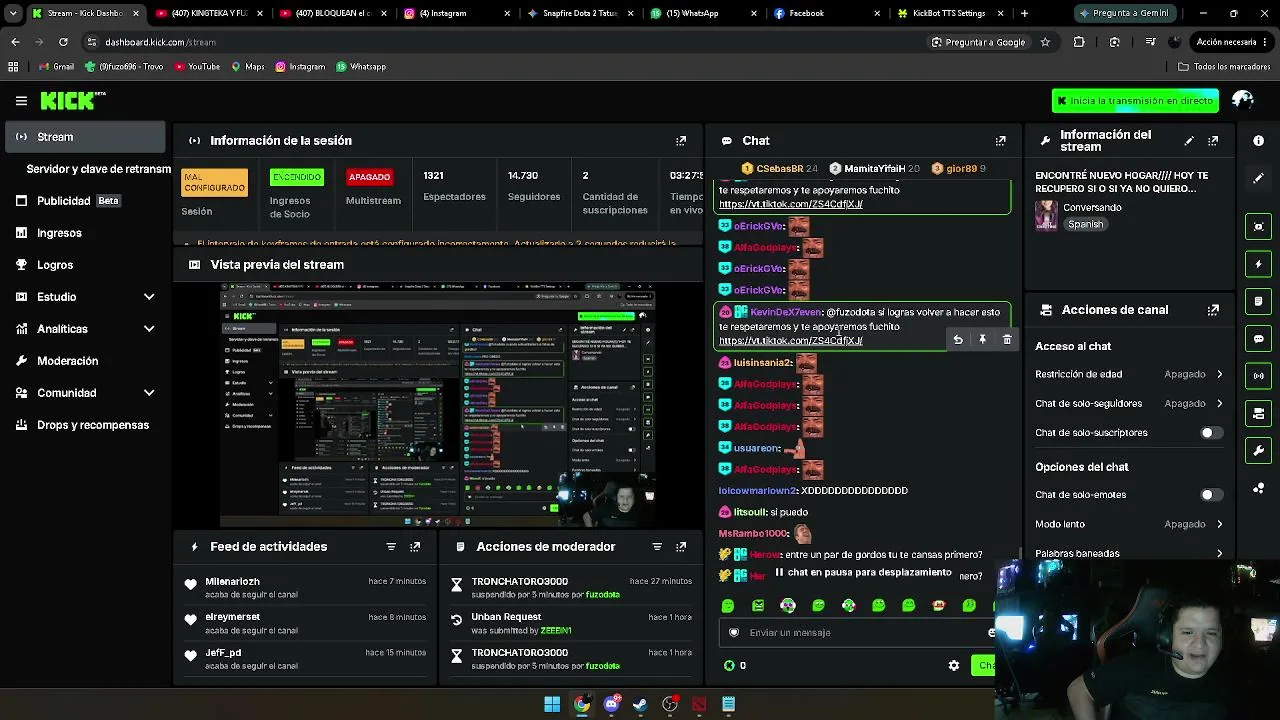
Task: Pop out the Información del stream panel
Action: tap(1213, 141)
